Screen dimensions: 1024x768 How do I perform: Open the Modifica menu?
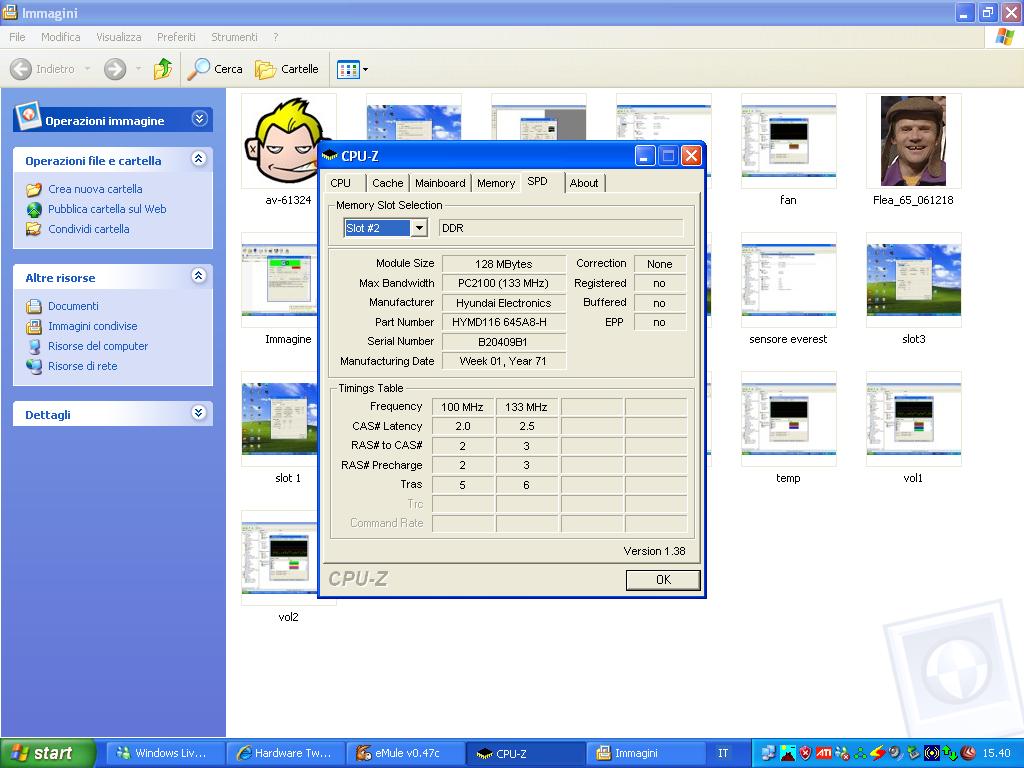point(61,37)
